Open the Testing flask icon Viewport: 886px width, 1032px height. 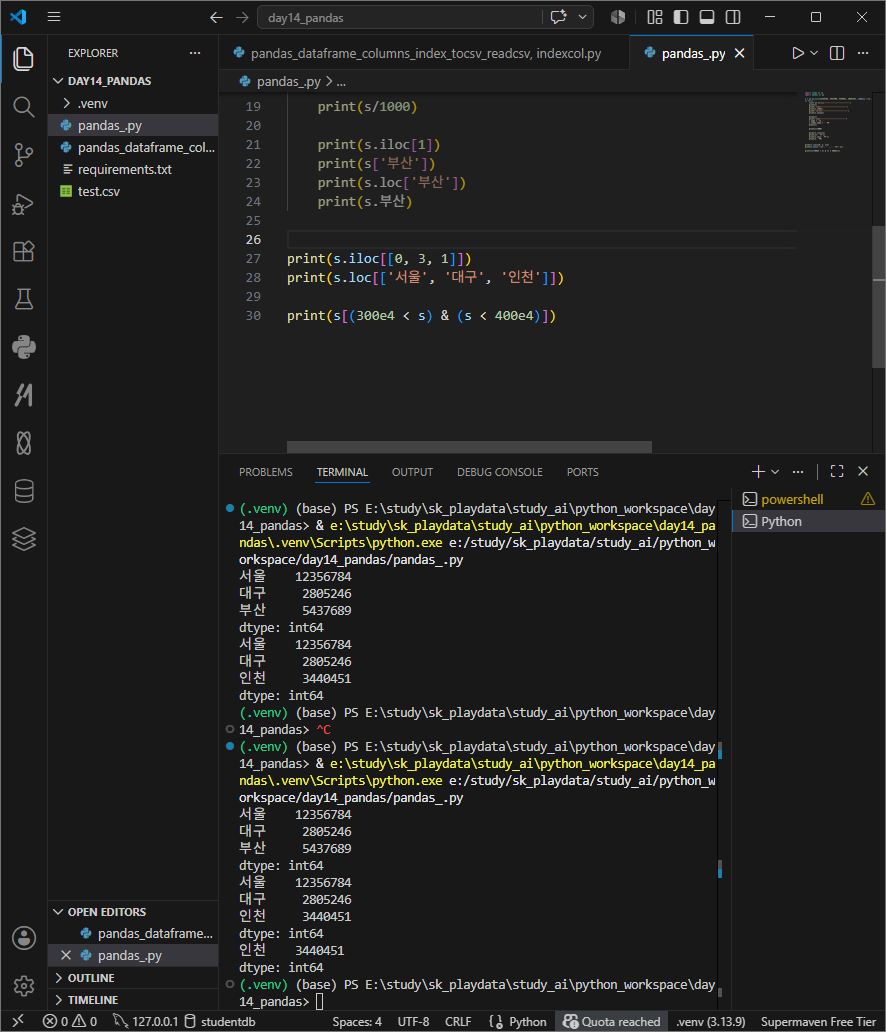tap(24, 299)
